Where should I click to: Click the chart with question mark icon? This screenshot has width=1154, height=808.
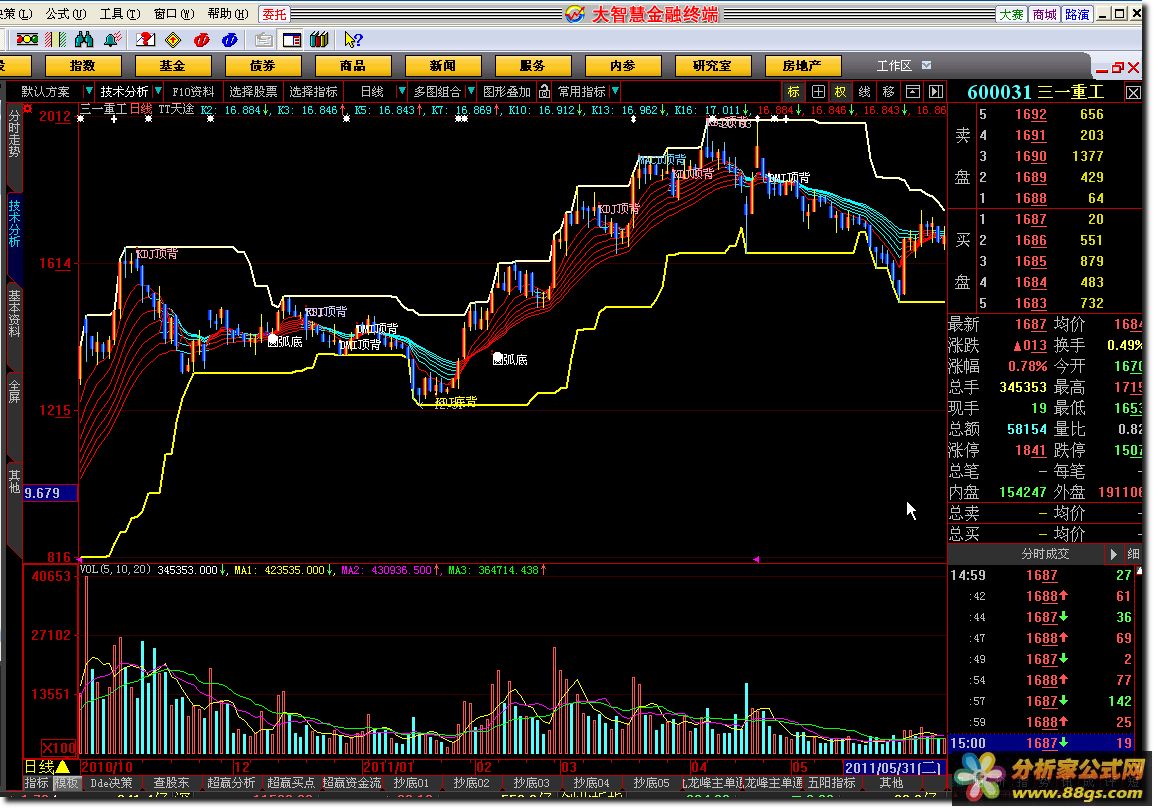point(145,39)
